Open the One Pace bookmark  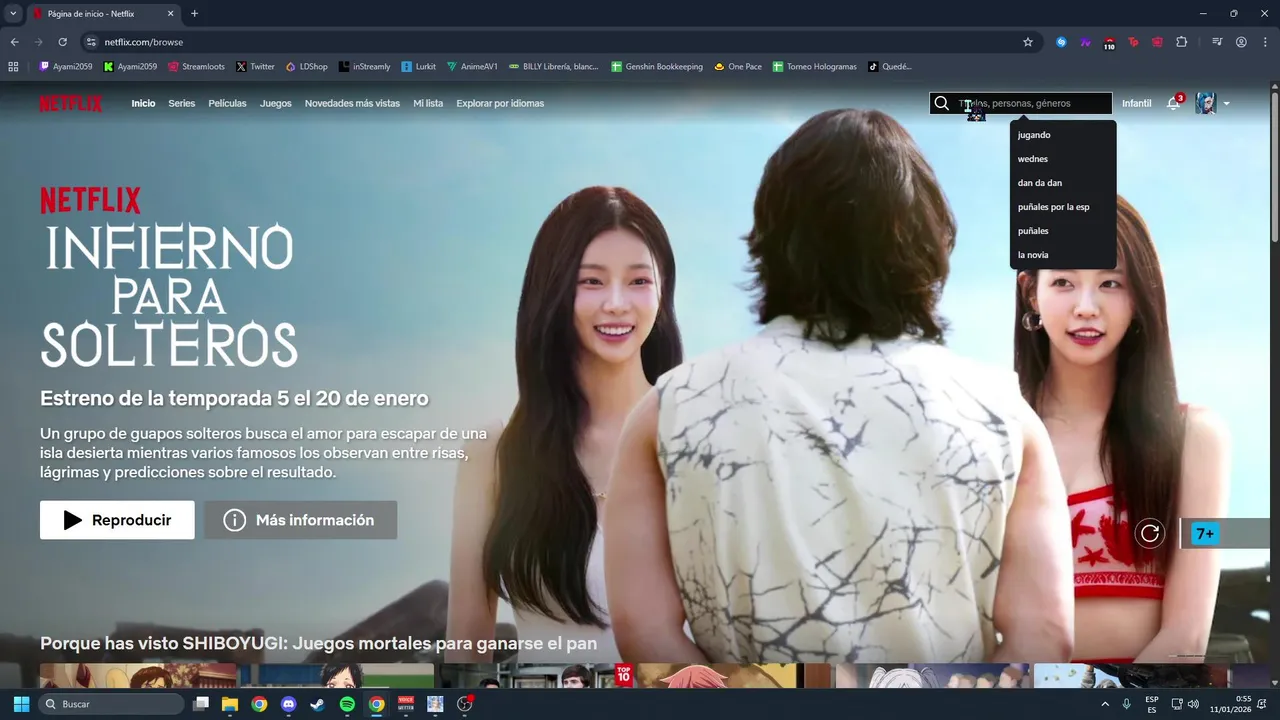tap(738, 67)
